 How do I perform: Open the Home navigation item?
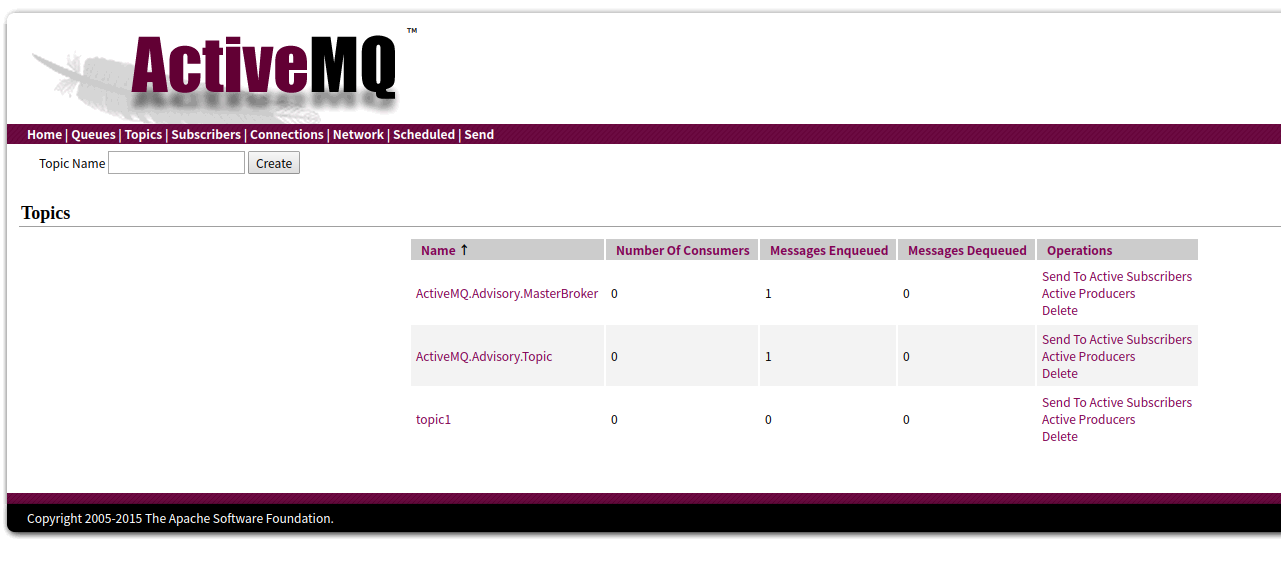(x=44, y=134)
